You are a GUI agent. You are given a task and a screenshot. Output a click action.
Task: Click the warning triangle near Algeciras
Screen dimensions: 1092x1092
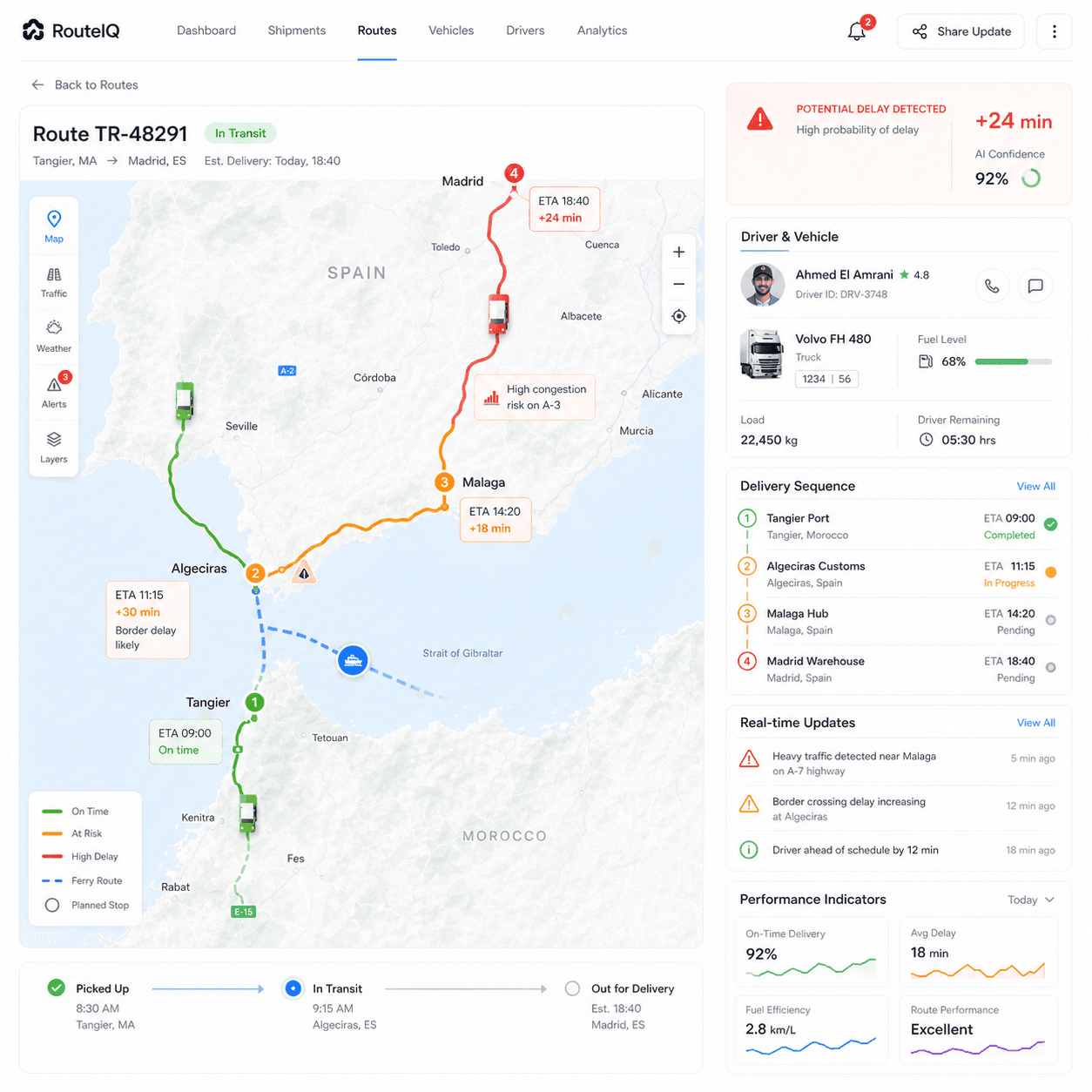click(304, 573)
